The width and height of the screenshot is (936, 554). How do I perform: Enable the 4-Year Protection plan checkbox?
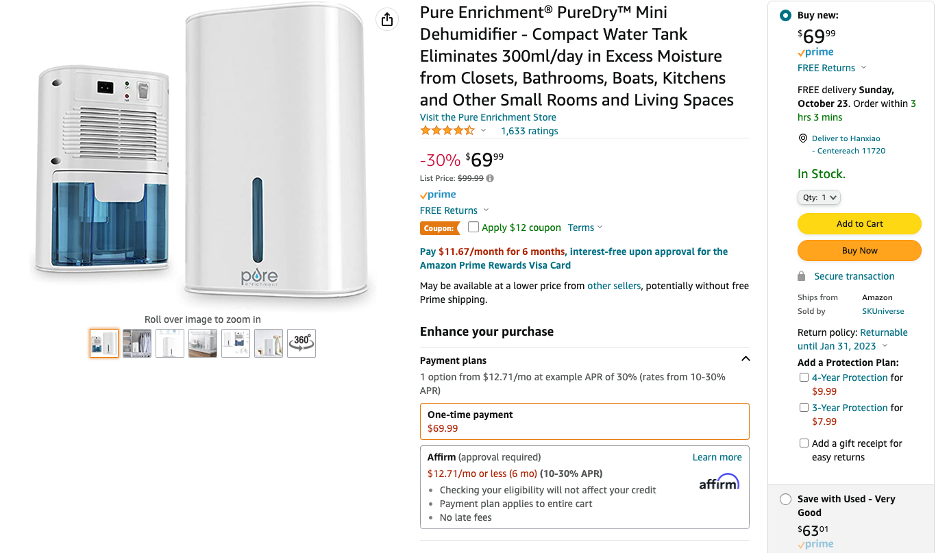click(804, 378)
